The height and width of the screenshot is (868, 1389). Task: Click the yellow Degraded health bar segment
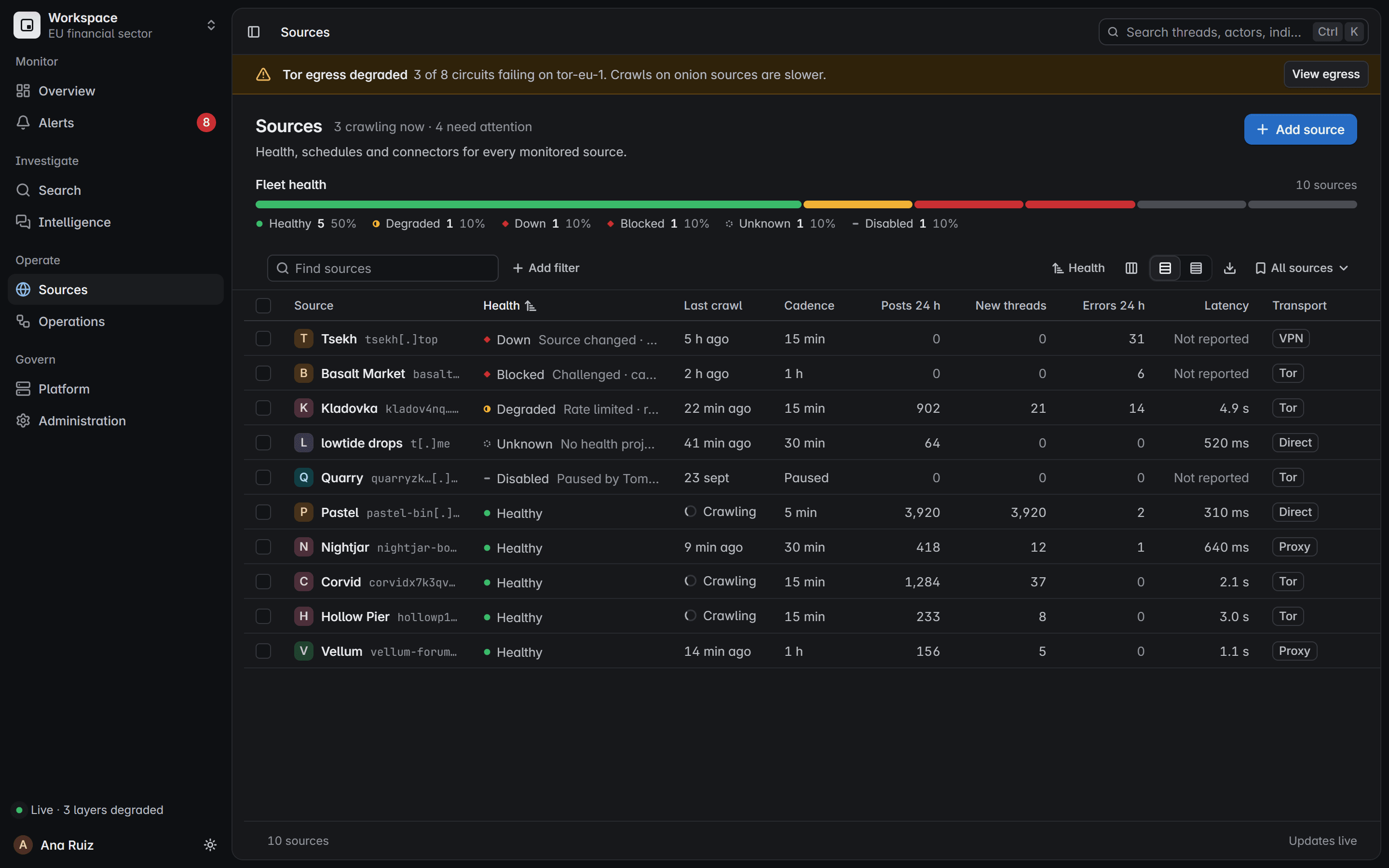[858, 204]
